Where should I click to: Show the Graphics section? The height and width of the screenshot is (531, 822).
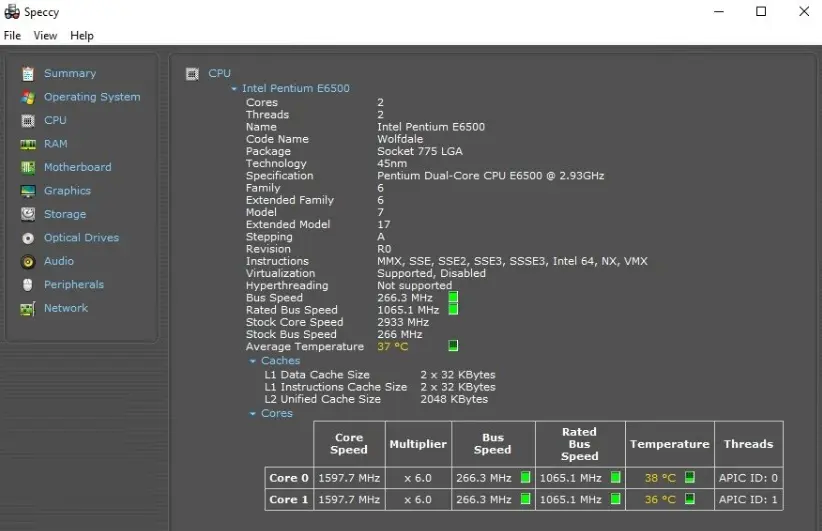coord(68,191)
